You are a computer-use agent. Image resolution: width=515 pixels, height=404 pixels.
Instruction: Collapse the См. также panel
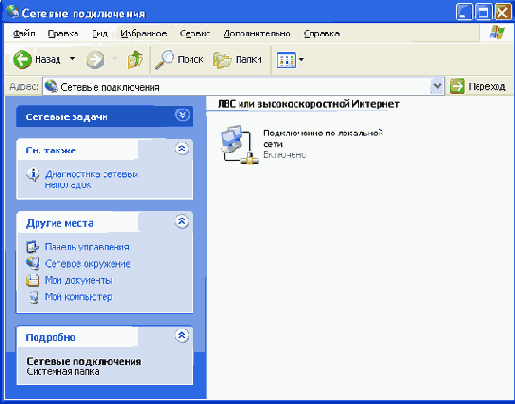(x=182, y=149)
